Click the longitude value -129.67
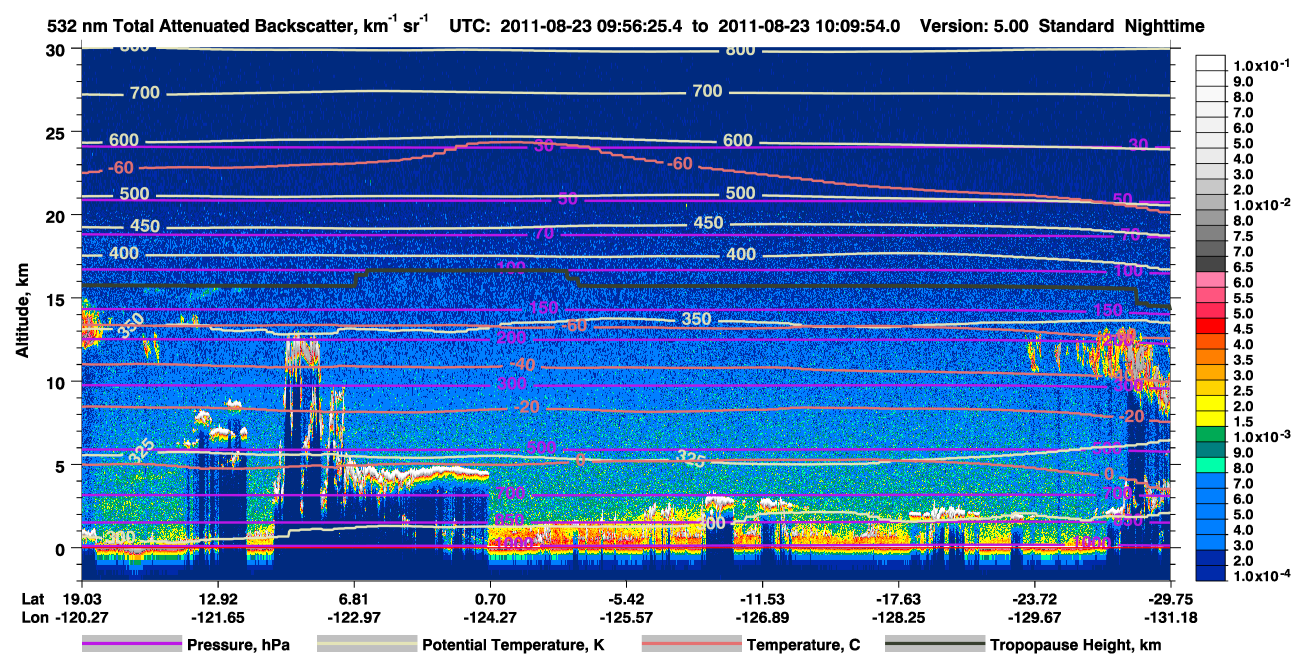Screen dimensions: 1300x667 [x=1034, y=616]
